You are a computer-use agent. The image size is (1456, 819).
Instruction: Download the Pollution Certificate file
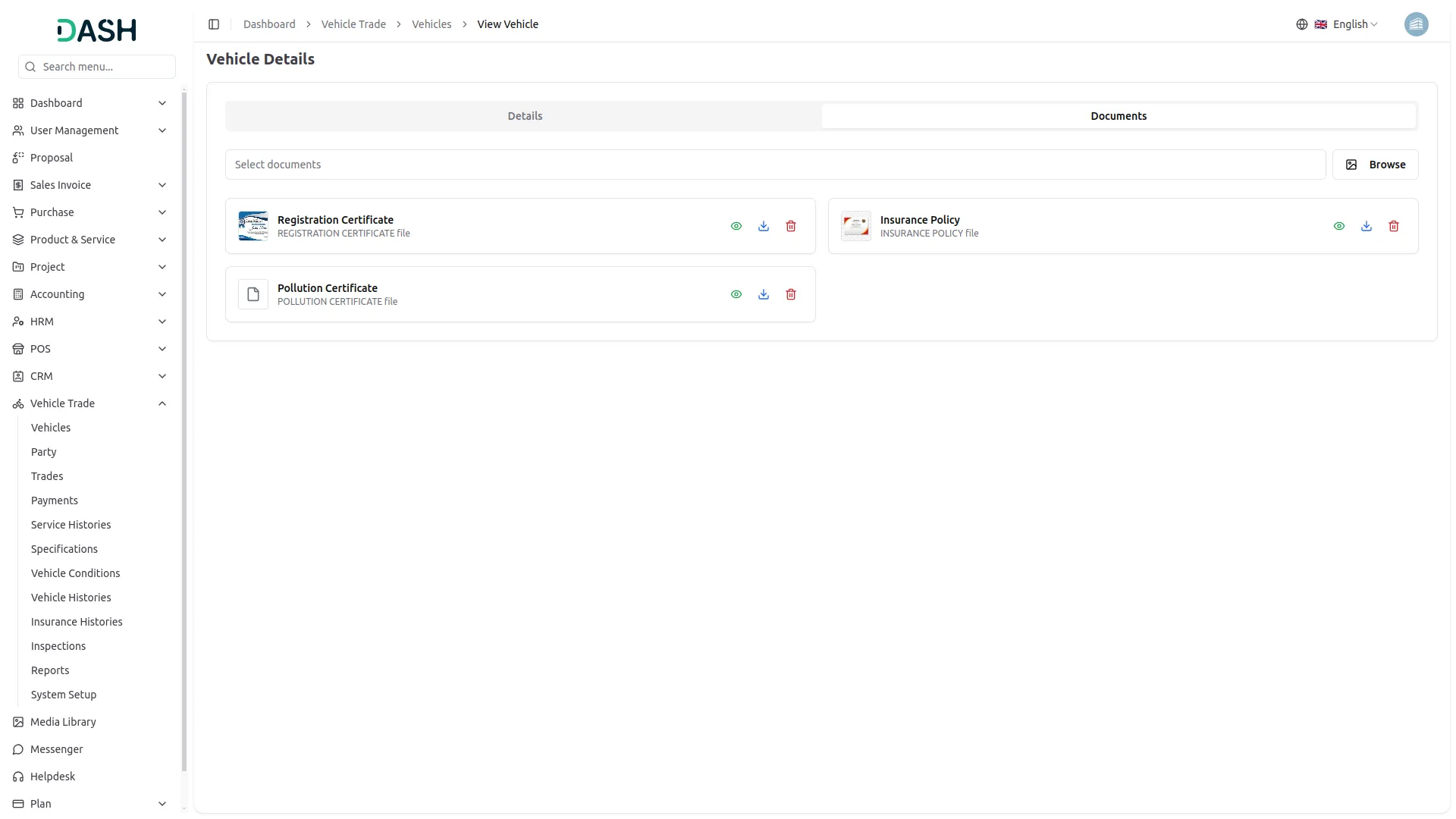coord(764,294)
